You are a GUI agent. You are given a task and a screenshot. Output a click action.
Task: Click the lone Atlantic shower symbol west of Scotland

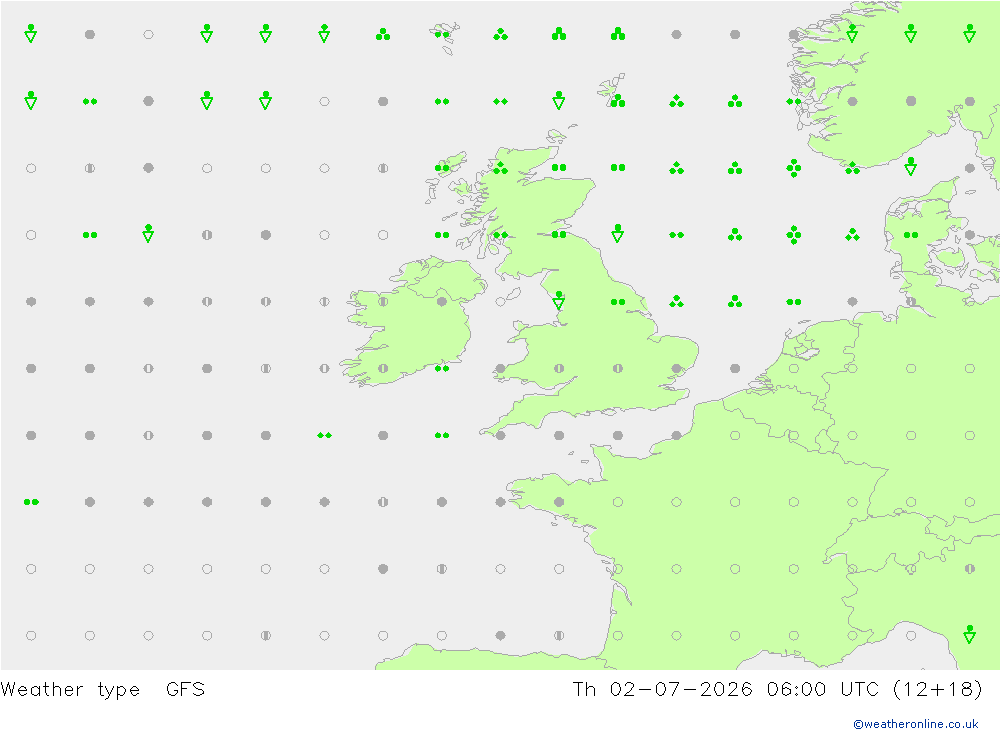click(148, 233)
